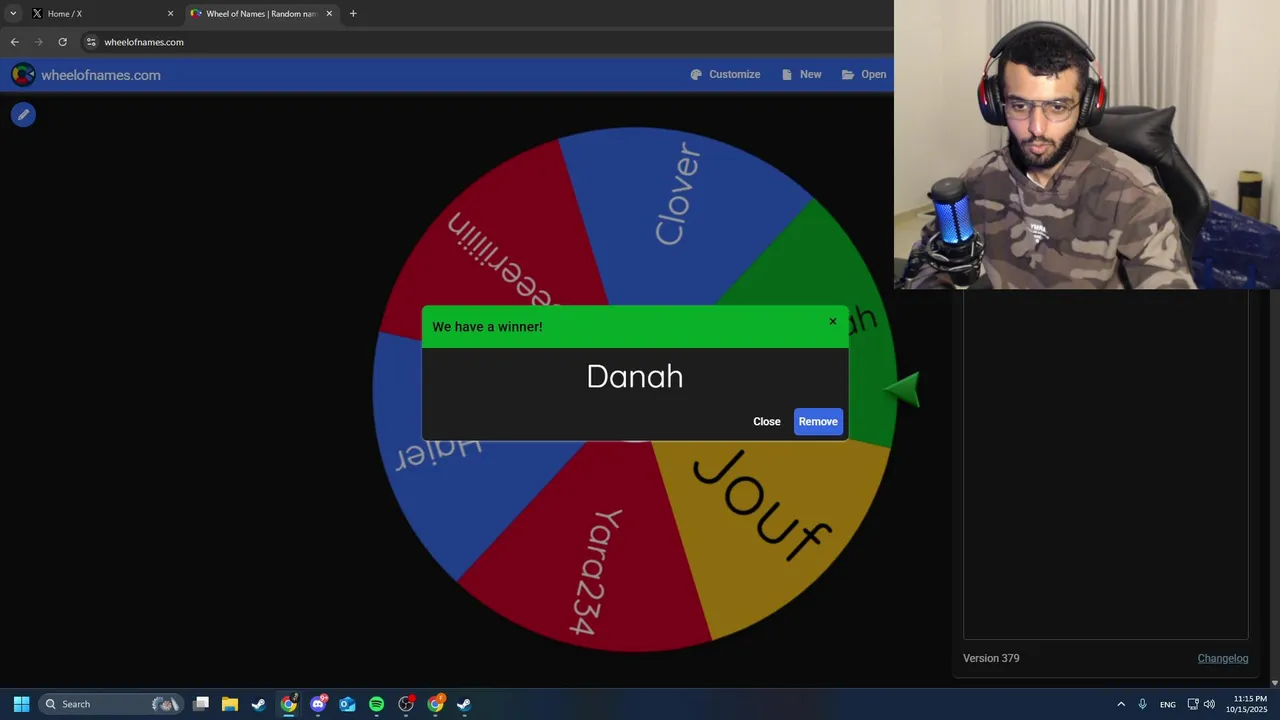Close the Home / X tab
Viewport: 1280px width, 720px height.
170,14
